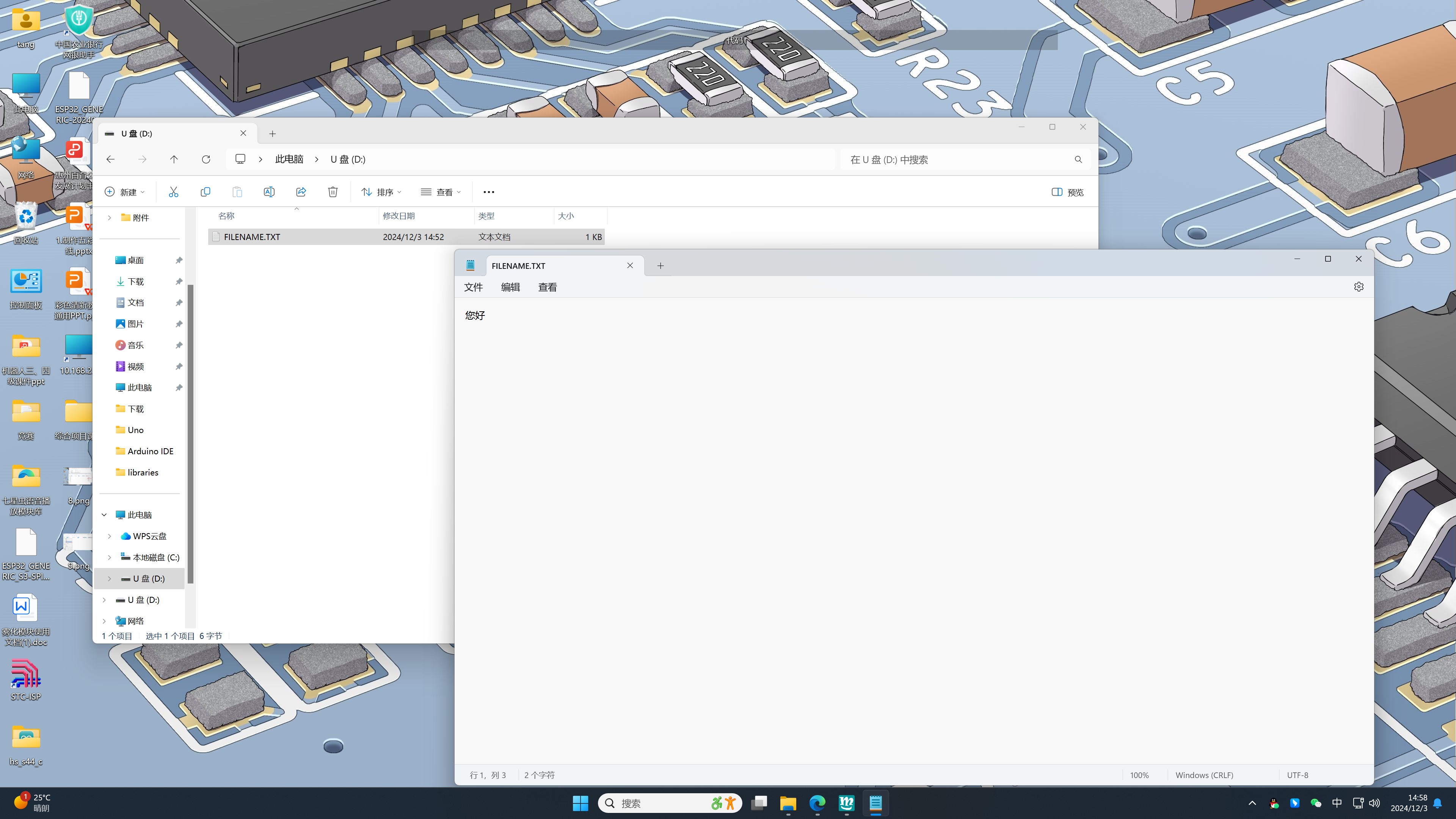Viewport: 1456px width, 819px height.
Task: Toggle the 预览 preview pane button
Action: click(1067, 192)
